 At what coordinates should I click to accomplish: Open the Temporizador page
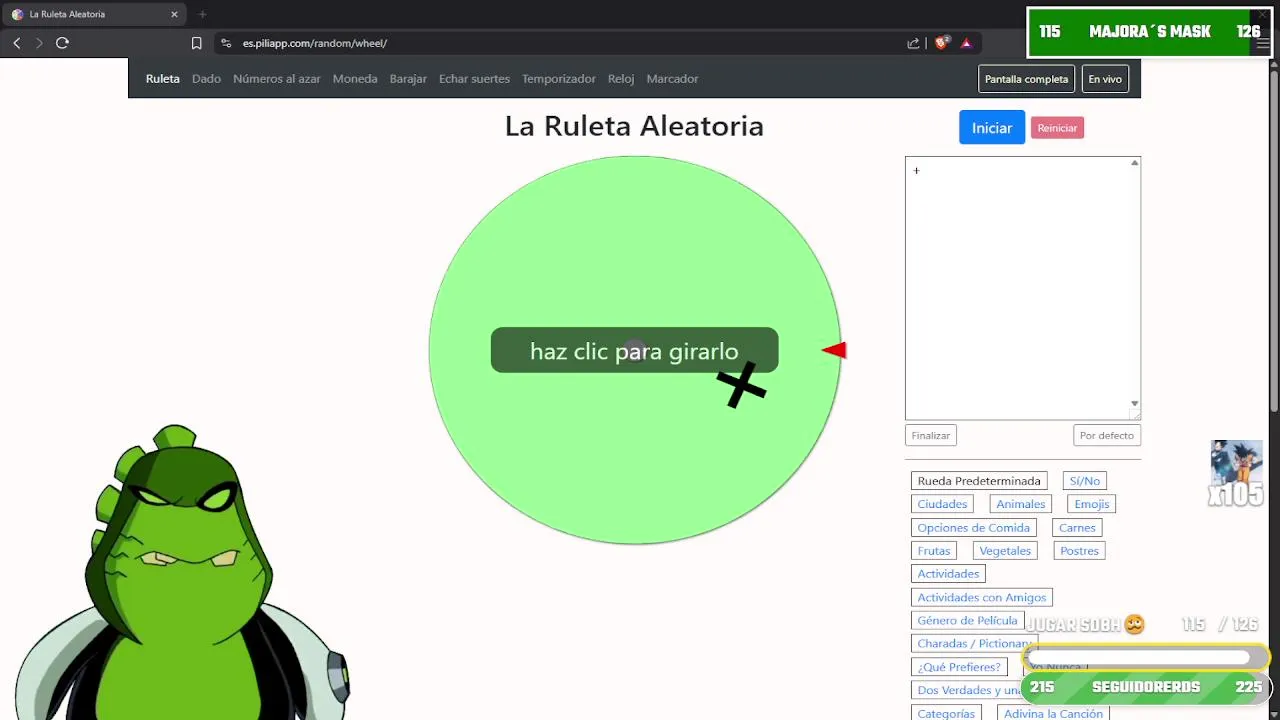pos(559,79)
